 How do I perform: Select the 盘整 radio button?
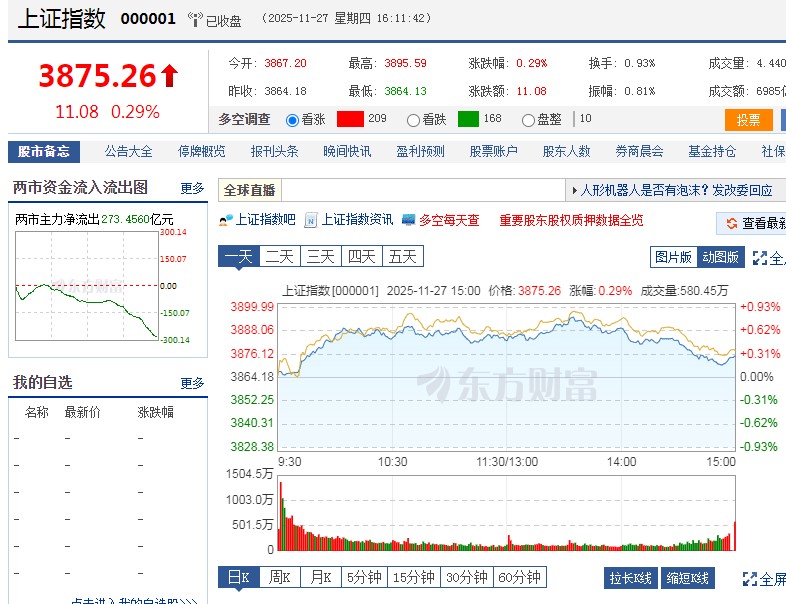[x=528, y=120]
